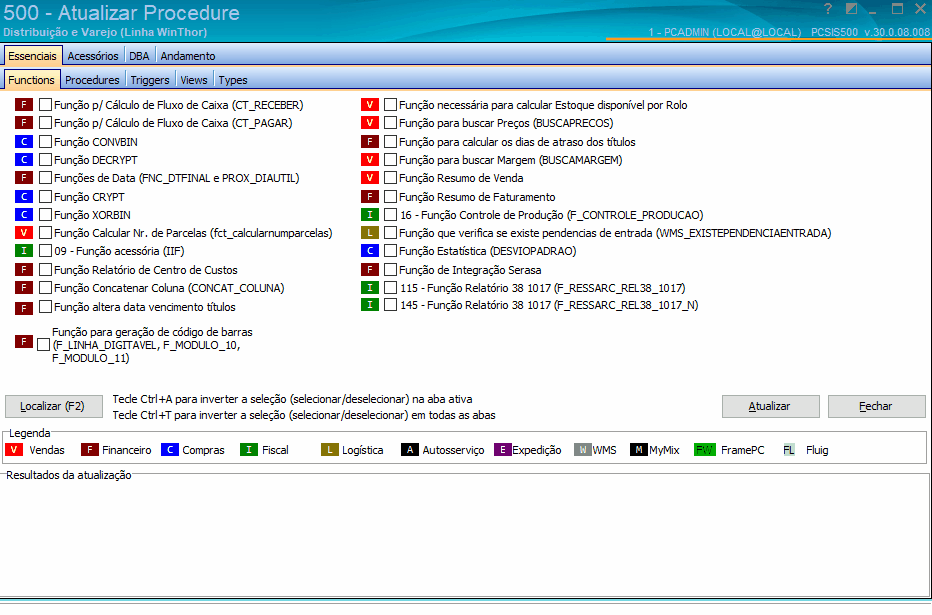Viewport: 932px width, 615px height.
Task: Click the L badge beside WMS_EXISTEPENDENCIAENTRADA
Action: 370,233
